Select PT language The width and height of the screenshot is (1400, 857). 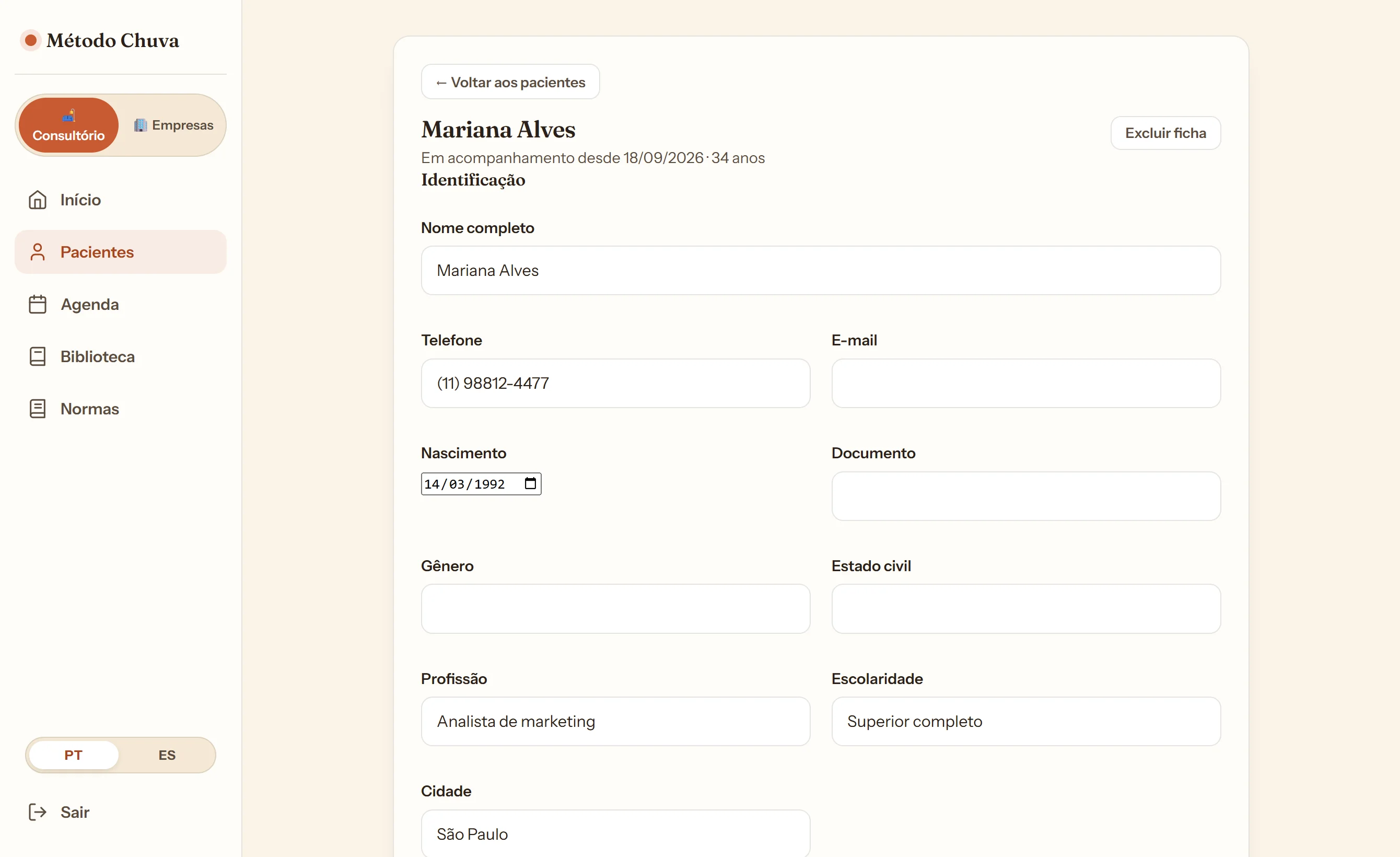click(73, 755)
